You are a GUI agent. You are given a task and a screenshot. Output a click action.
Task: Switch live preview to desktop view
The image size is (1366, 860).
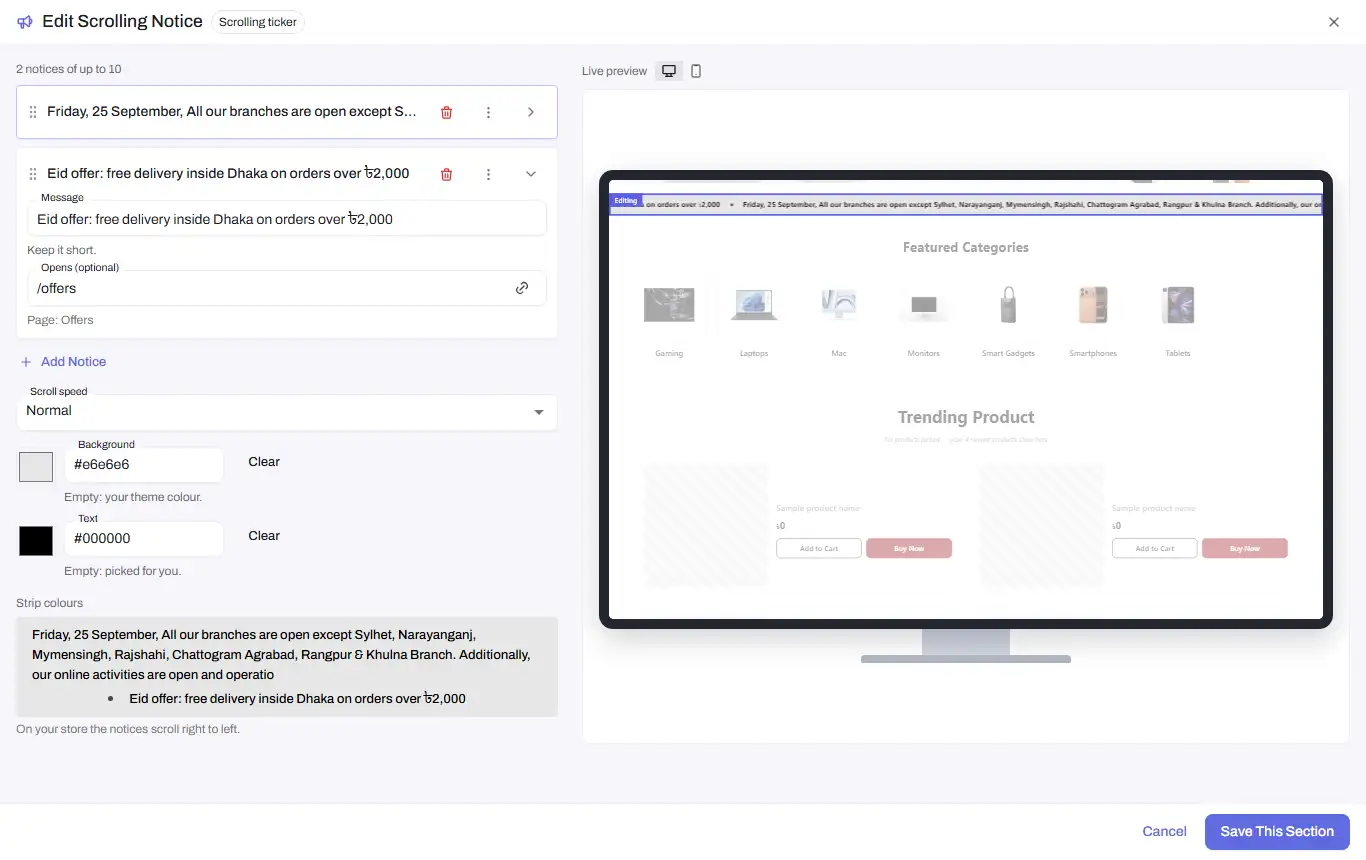(x=669, y=71)
